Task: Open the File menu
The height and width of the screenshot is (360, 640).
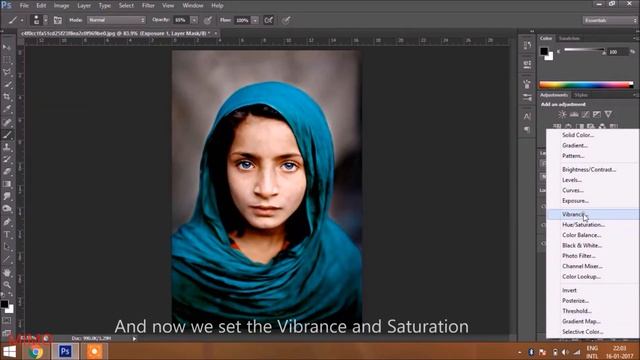Action: tap(24, 6)
